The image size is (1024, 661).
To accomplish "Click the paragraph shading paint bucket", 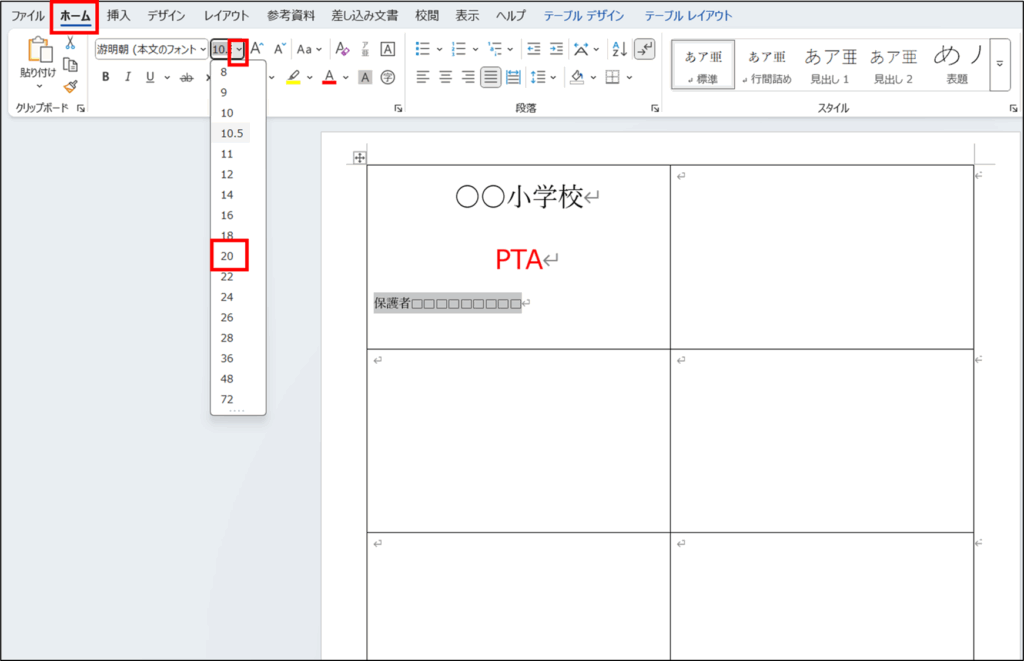I will pos(577,78).
